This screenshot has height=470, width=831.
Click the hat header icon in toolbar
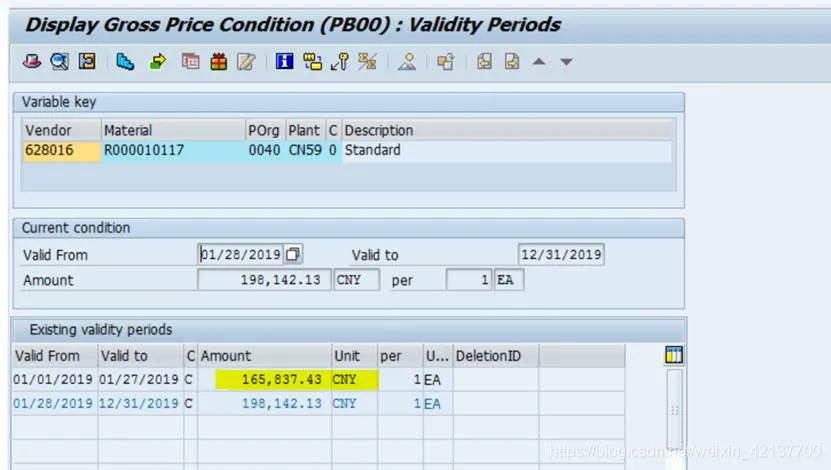[32, 61]
